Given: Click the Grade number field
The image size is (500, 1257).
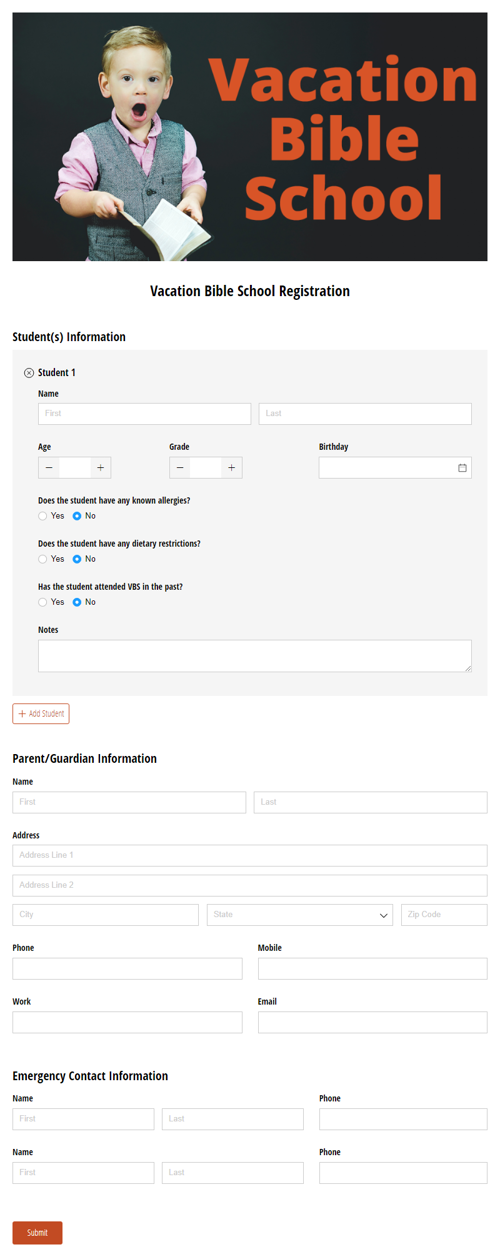Looking at the screenshot, I should (x=206, y=467).
